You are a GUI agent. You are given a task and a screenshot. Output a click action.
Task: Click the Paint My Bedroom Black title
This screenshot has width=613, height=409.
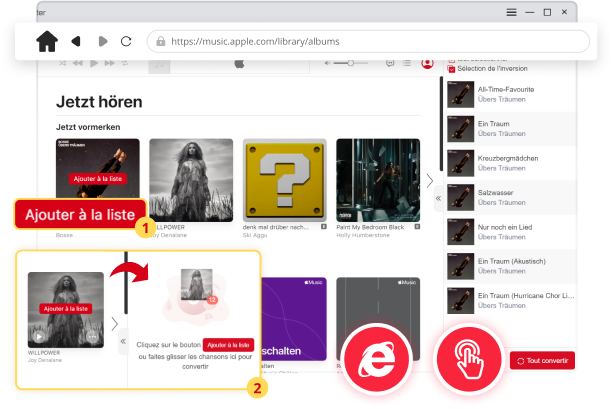(370, 227)
